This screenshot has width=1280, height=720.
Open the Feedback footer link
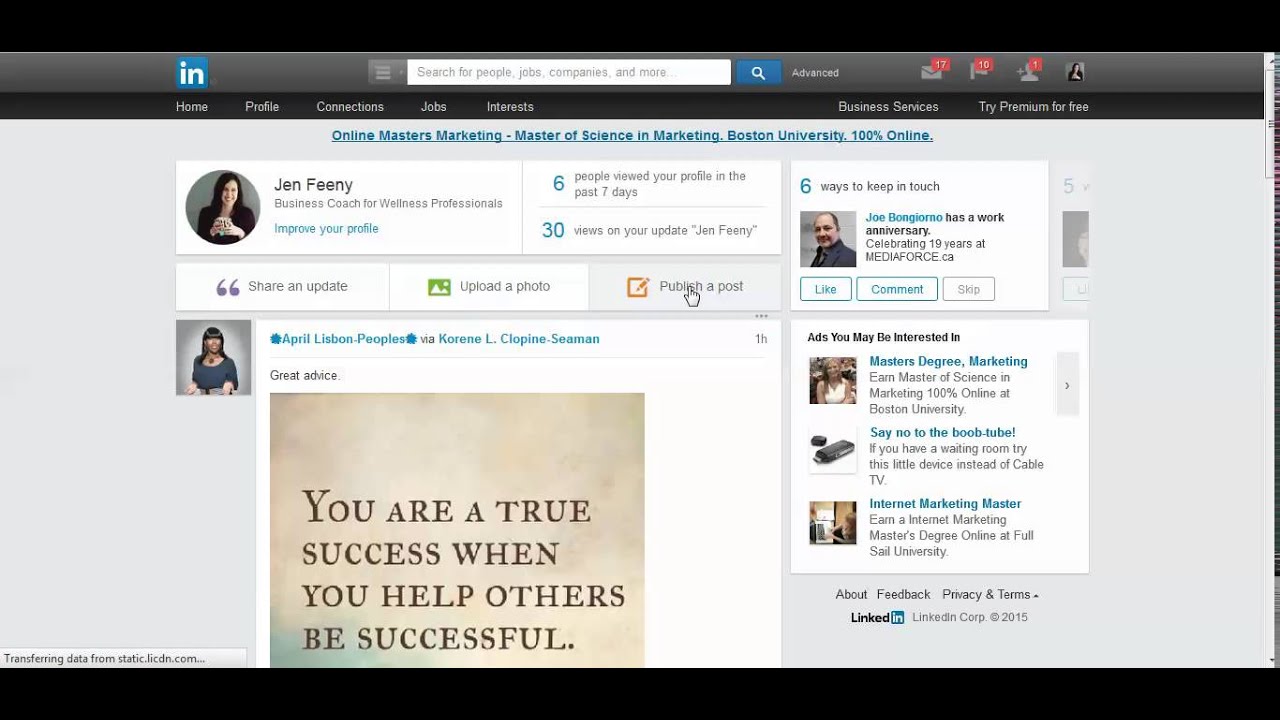tap(903, 594)
